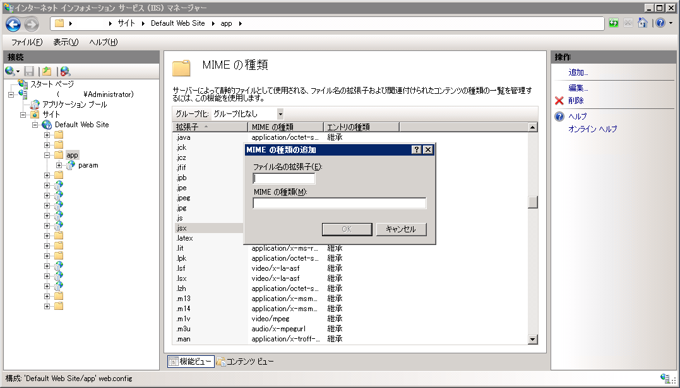Click the Save icon in connections toolbar
Viewport: 680px width, 388px height.
29,72
